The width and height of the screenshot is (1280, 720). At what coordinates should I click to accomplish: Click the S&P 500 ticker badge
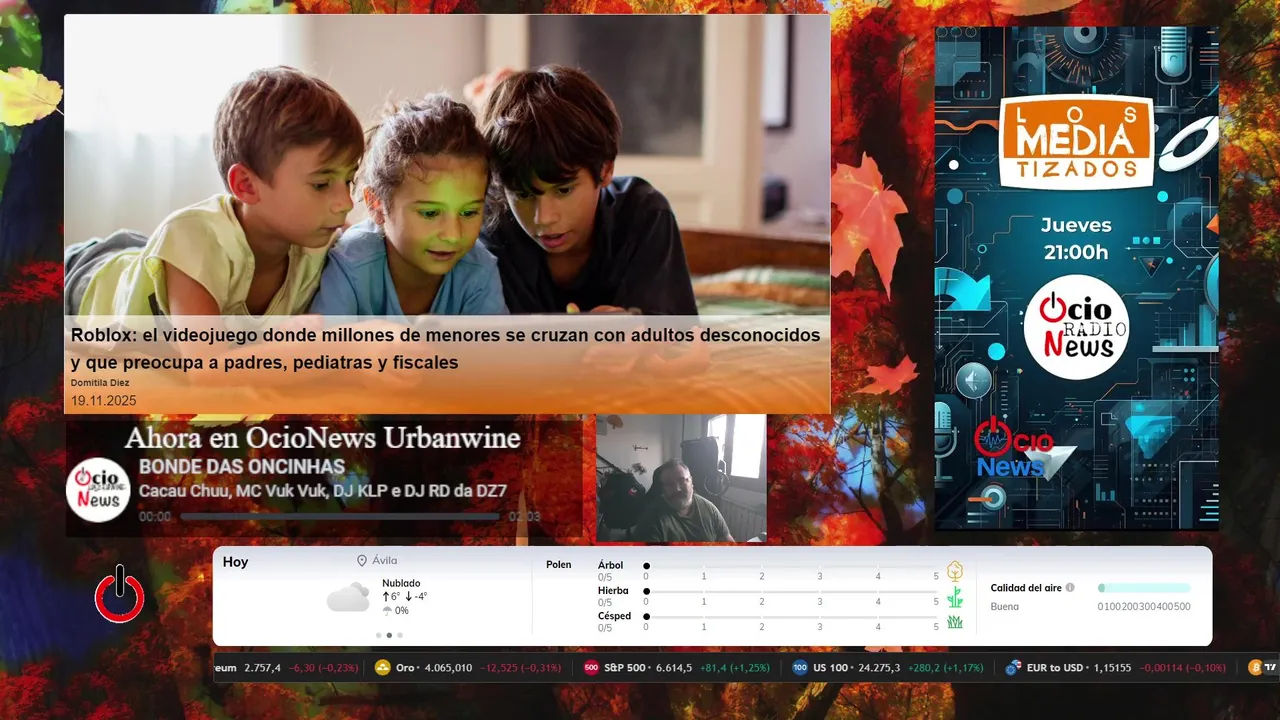tap(591, 667)
